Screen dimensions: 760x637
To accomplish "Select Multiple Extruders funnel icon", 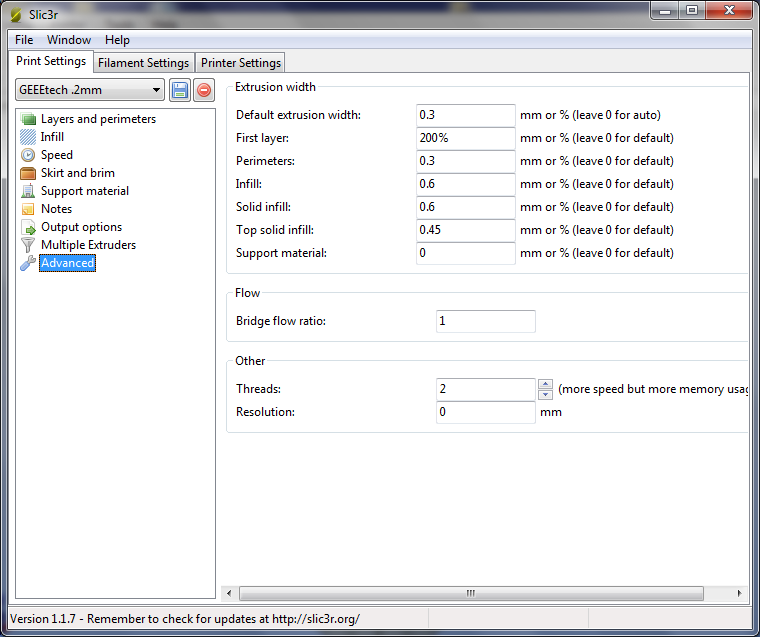I will (28, 245).
